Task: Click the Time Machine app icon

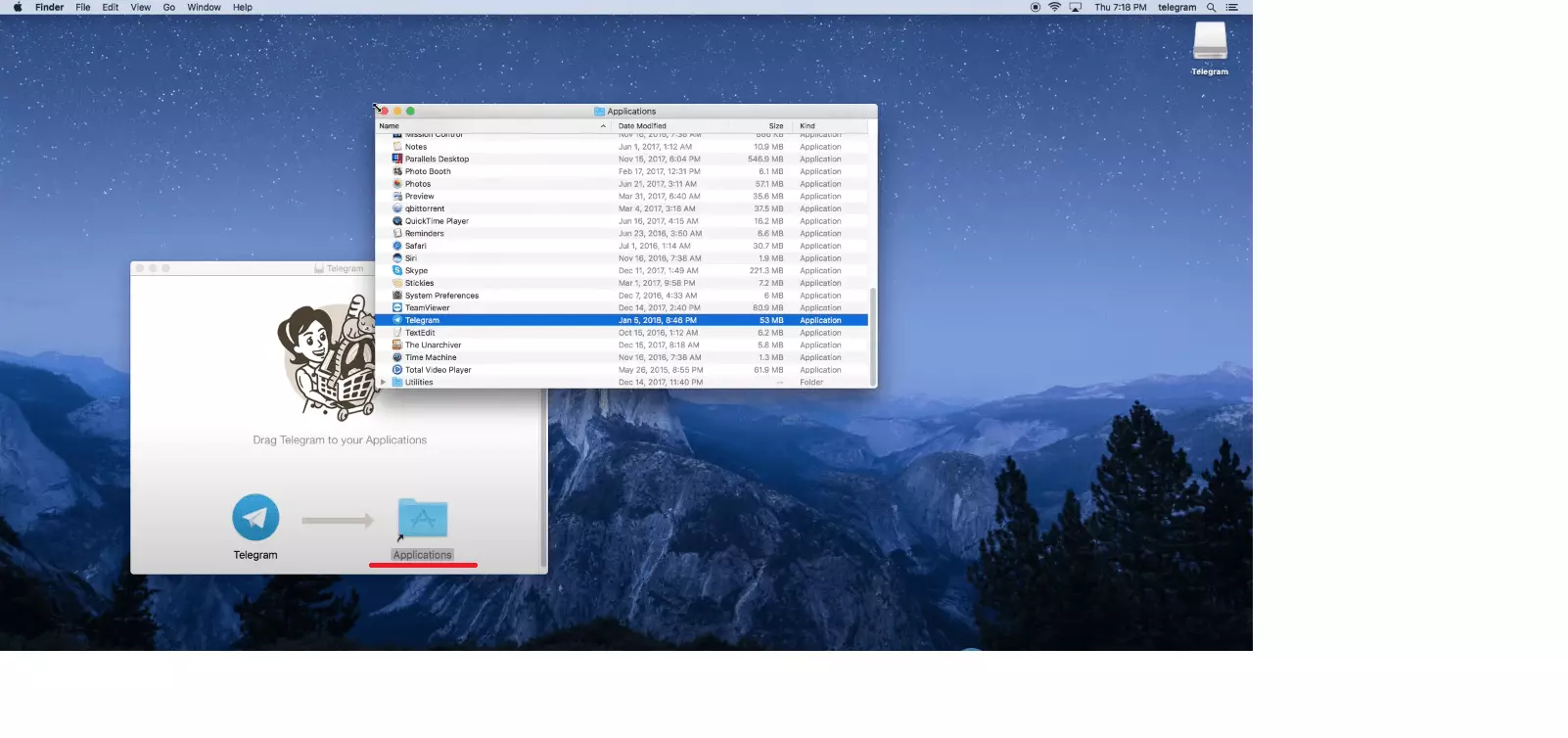Action: (x=397, y=357)
